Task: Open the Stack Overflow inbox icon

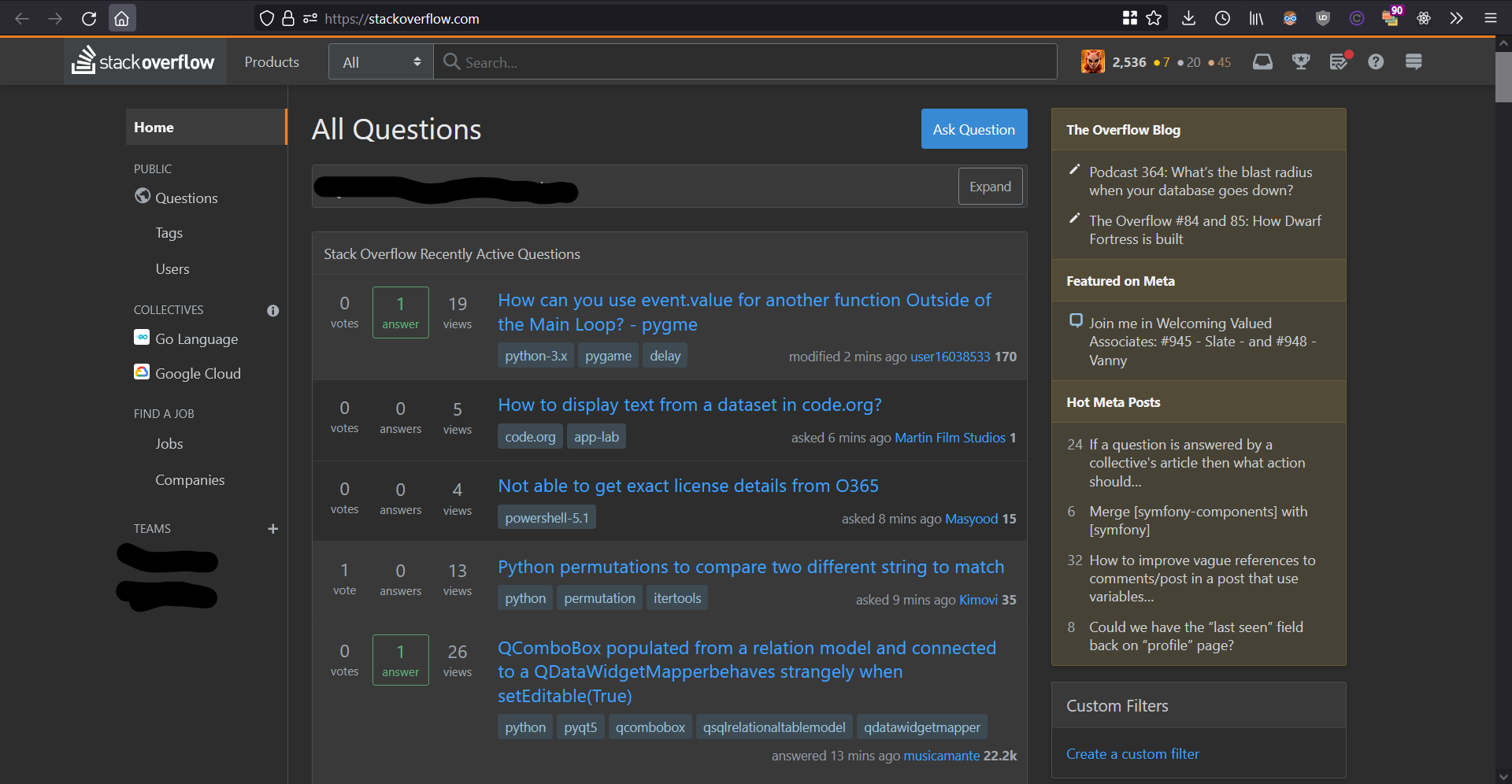Action: [x=1262, y=61]
